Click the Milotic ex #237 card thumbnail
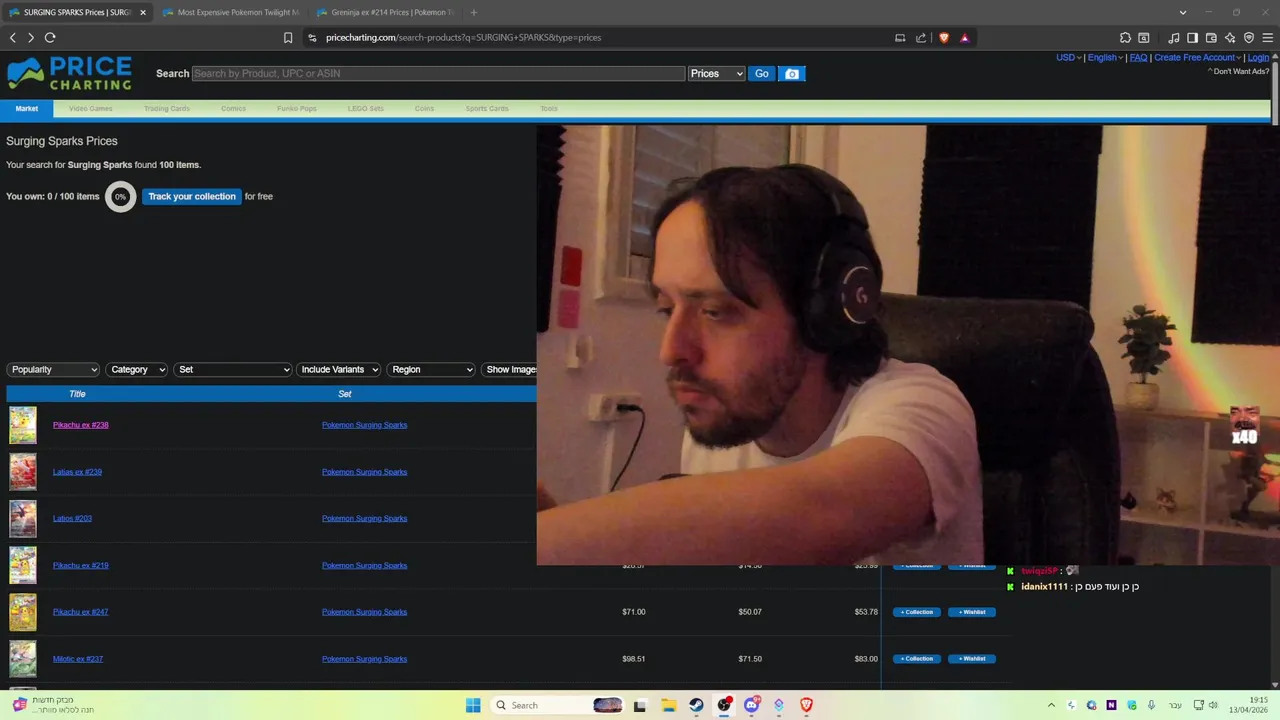Image resolution: width=1280 pixels, height=720 pixels. pos(23,659)
